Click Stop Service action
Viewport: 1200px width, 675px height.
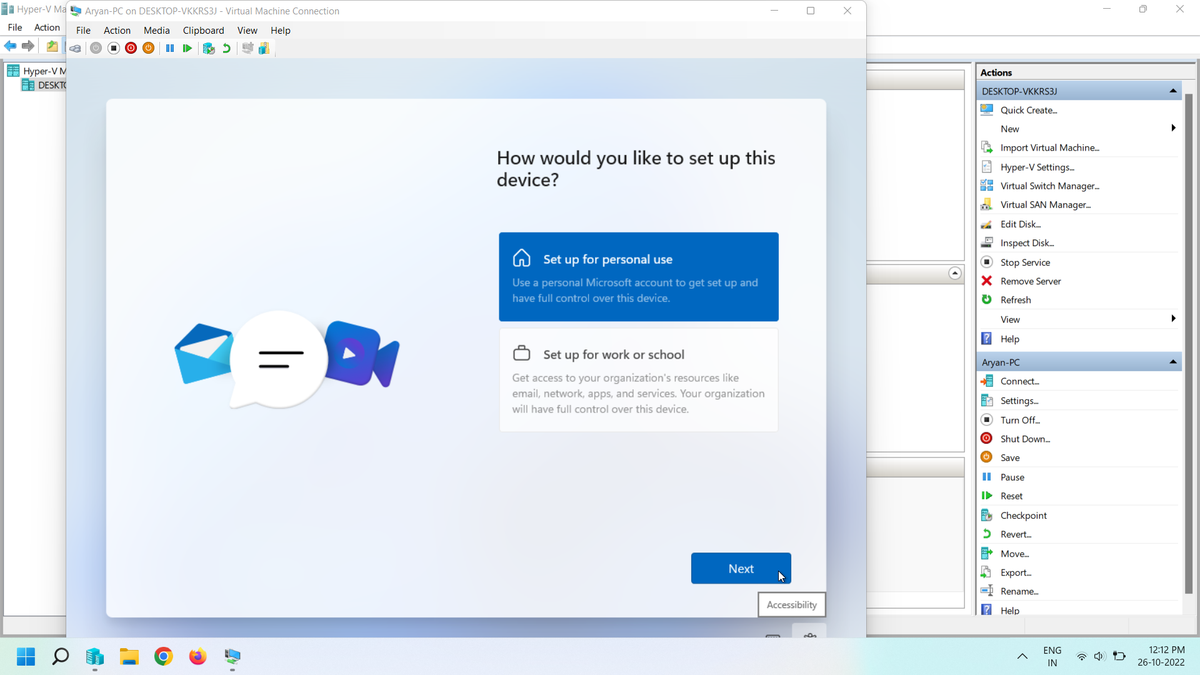point(1025,262)
